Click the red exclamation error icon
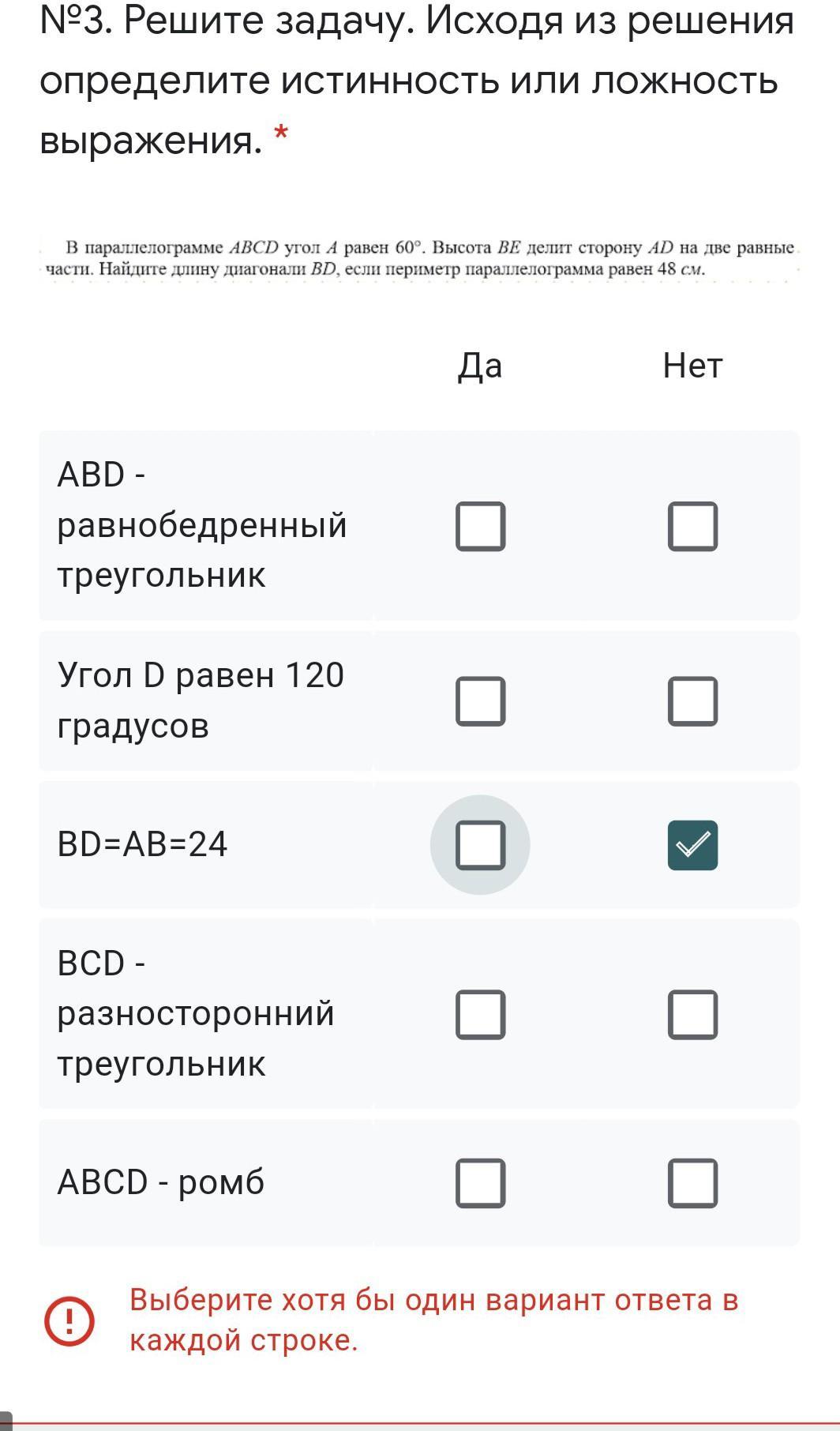 (69, 1320)
